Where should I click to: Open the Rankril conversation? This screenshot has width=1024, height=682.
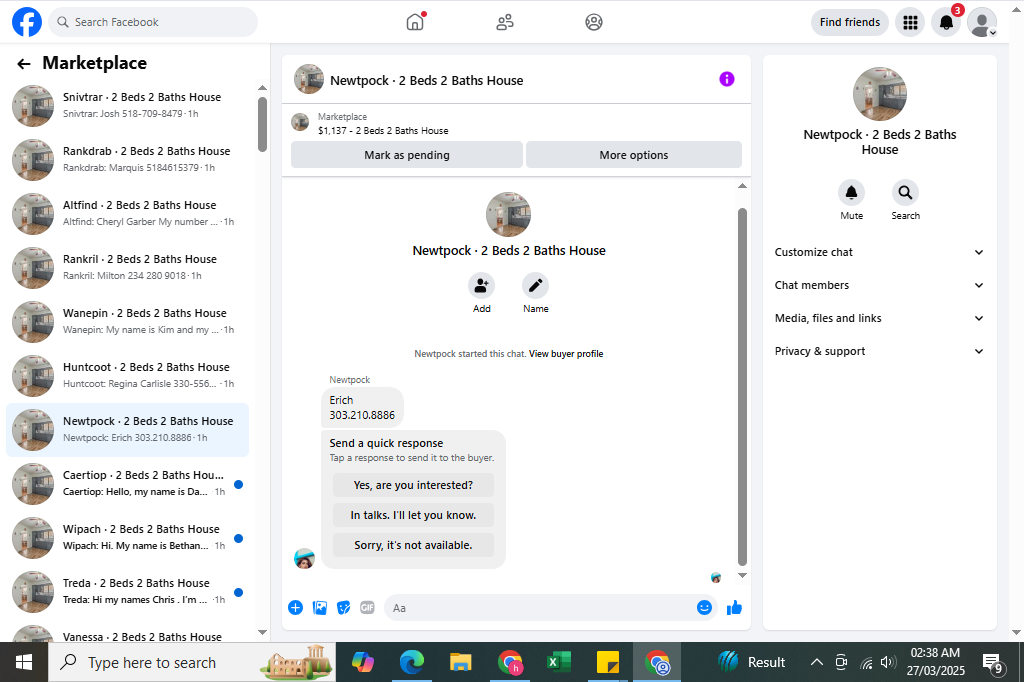[127, 268]
